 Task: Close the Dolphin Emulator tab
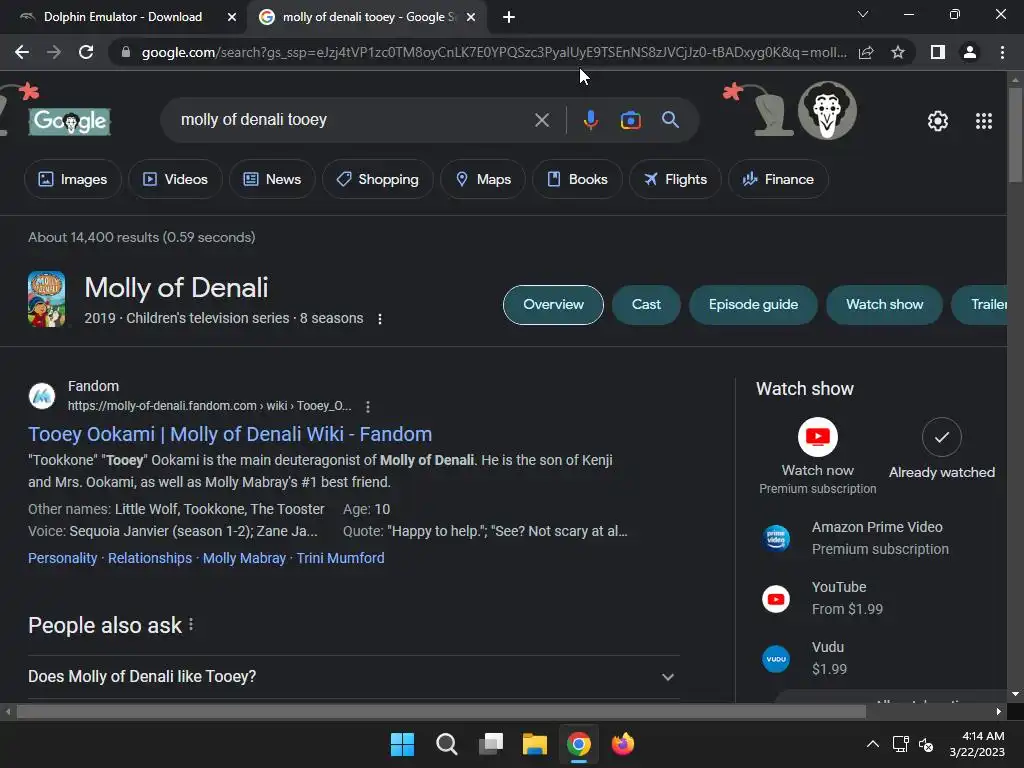(232, 17)
